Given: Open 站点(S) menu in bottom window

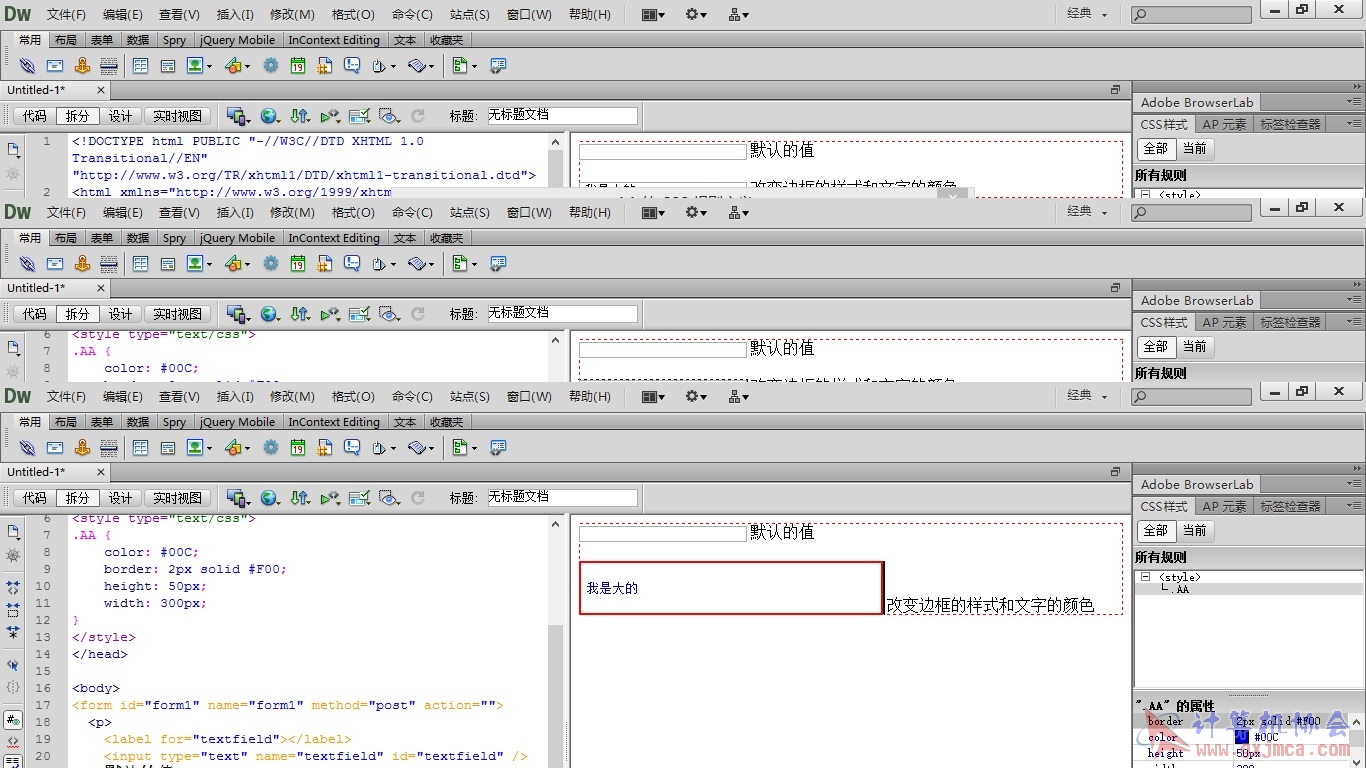Looking at the screenshot, I should tap(469, 396).
